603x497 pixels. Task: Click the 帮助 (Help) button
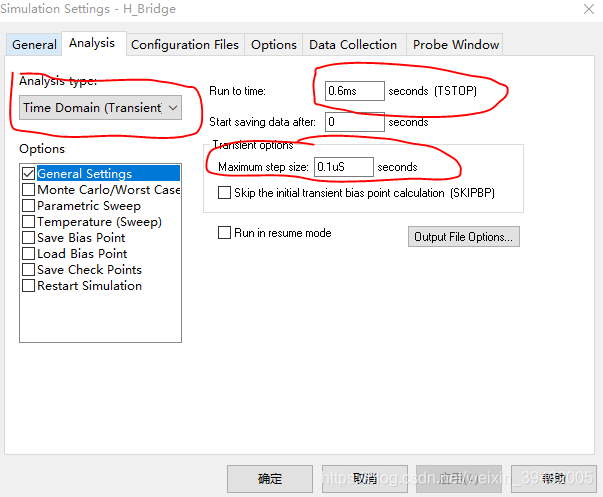click(x=554, y=479)
